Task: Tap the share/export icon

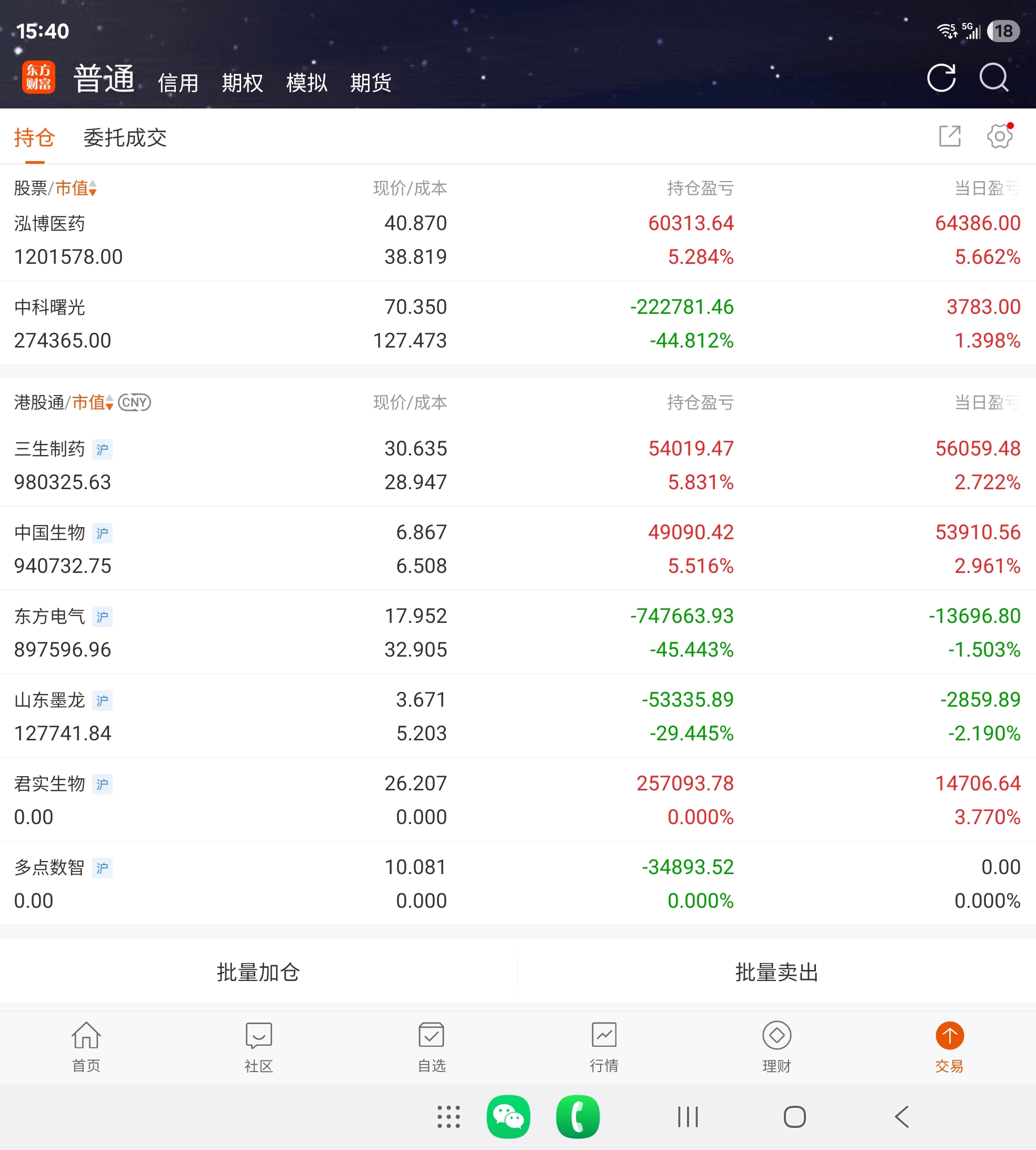Action: (x=950, y=136)
